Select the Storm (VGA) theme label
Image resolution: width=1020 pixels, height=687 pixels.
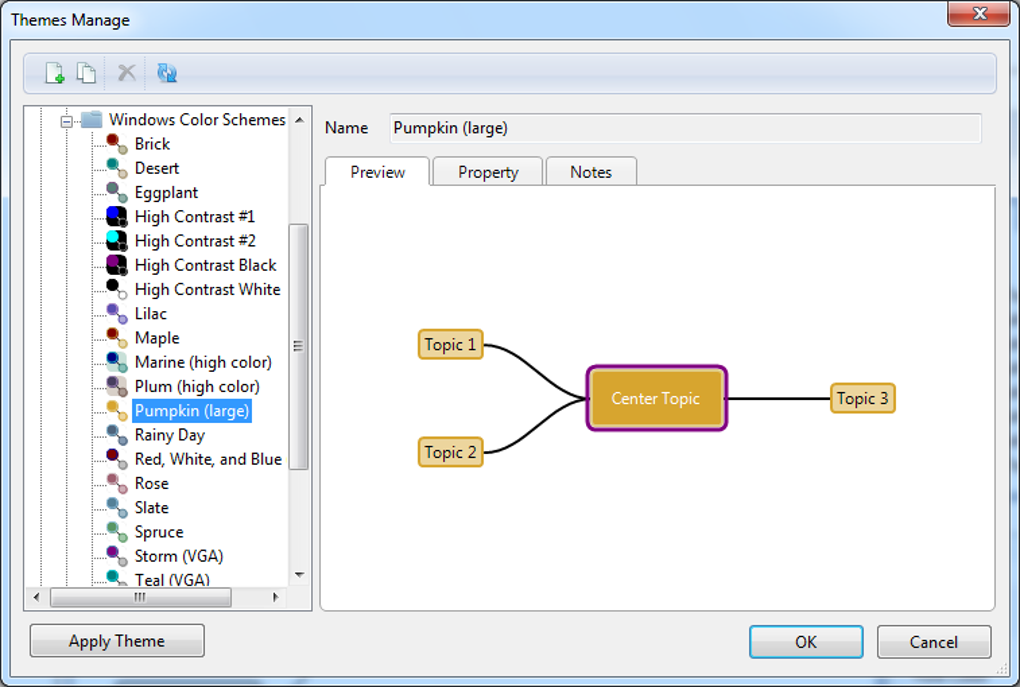tap(179, 556)
